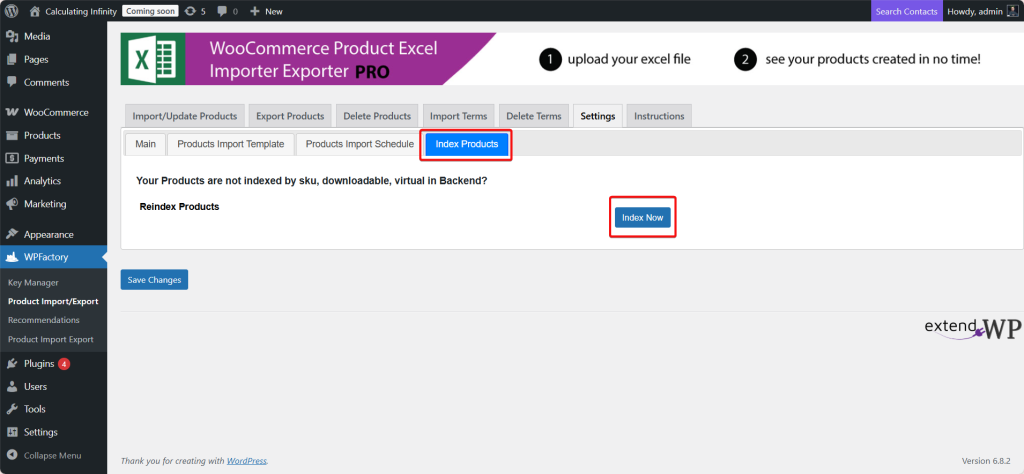Image resolution: width=1024 pixels, height=474 pixels.
Task: Click the Reindex Products label
Action: point(180,206)
